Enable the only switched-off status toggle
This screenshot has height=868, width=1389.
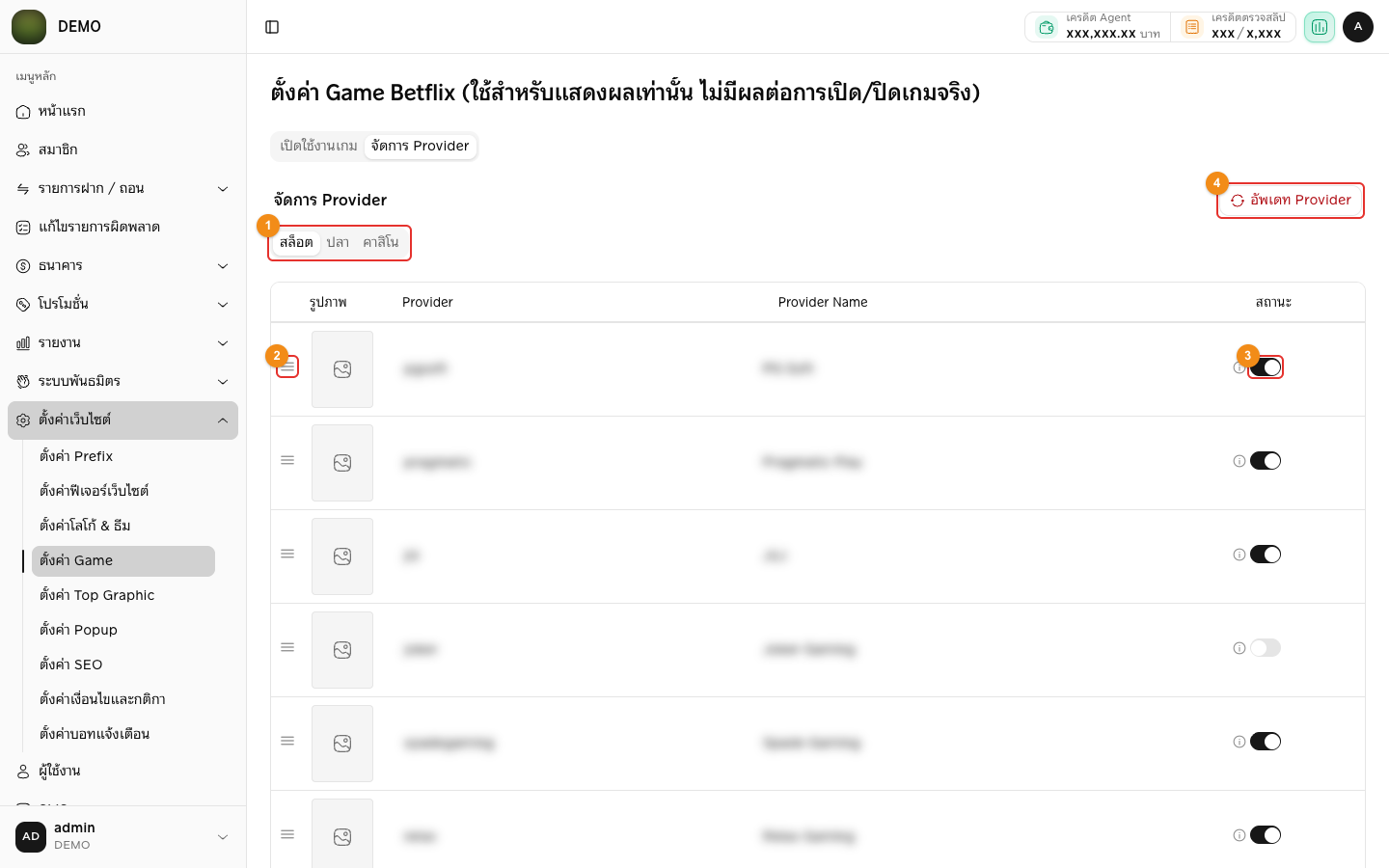[x=1266, y=648]
